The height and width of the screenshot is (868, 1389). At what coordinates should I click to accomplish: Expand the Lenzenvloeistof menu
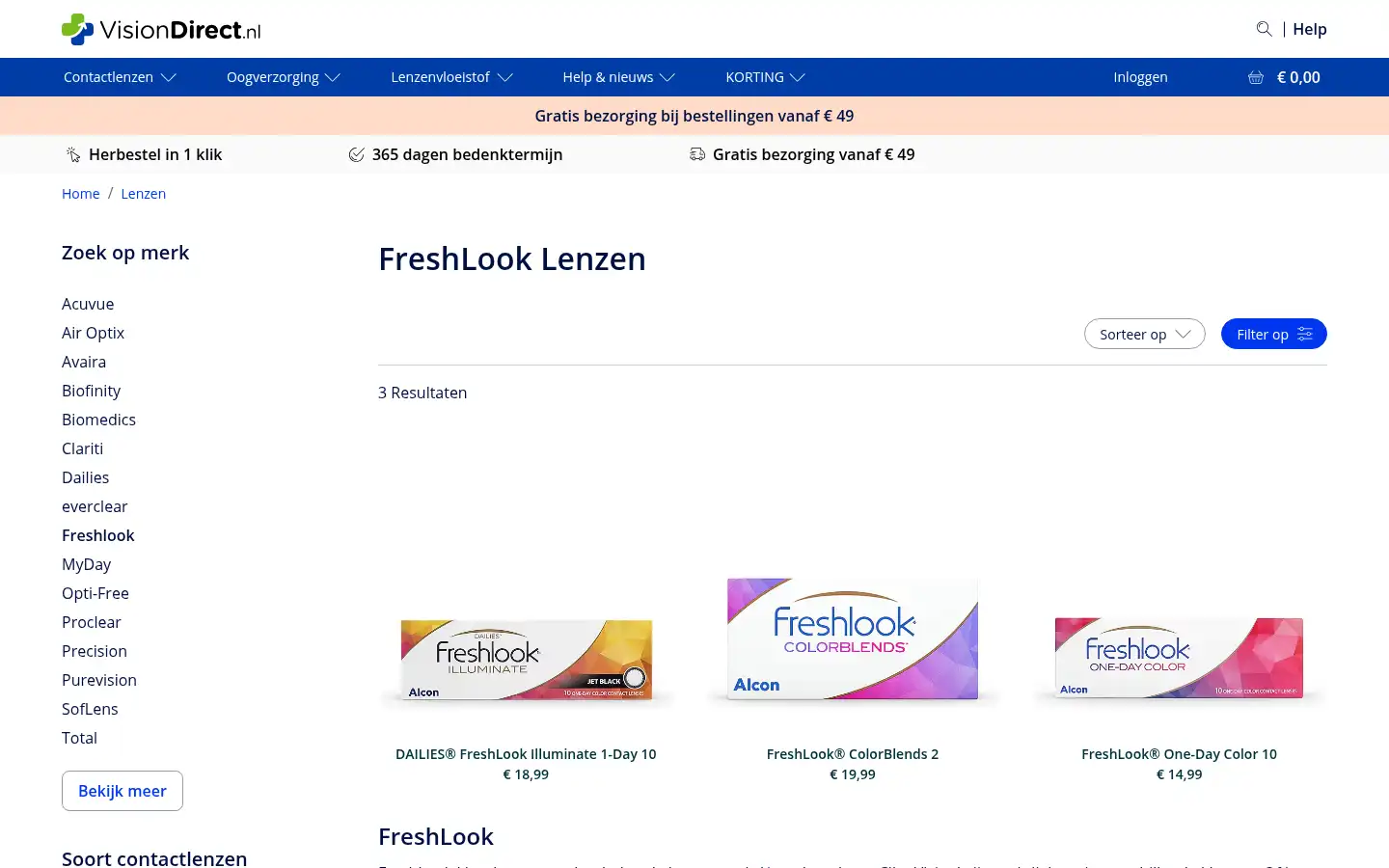[451, 77]
